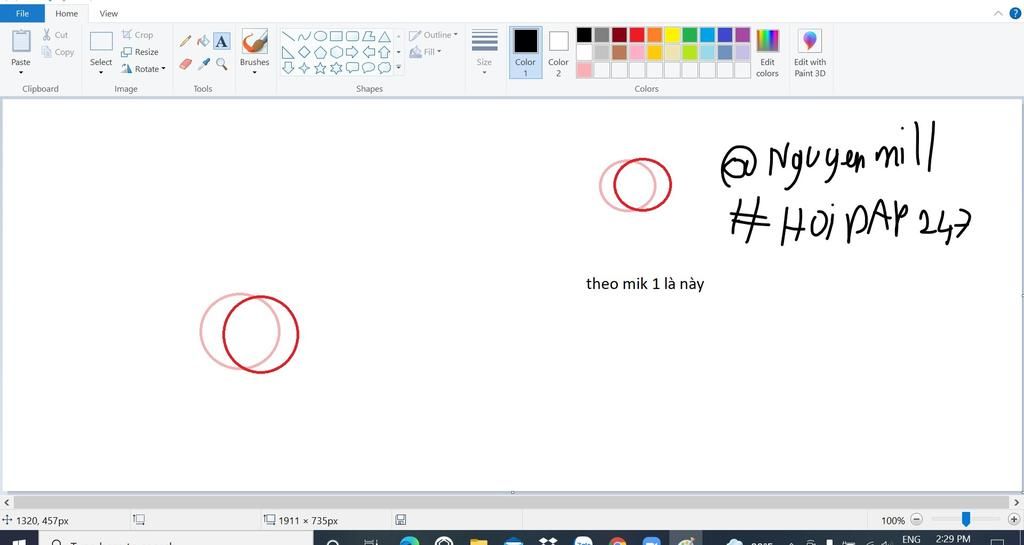1024x545 pixels.
Task: Click the zoom in plus button
Action: point(1014,520)
